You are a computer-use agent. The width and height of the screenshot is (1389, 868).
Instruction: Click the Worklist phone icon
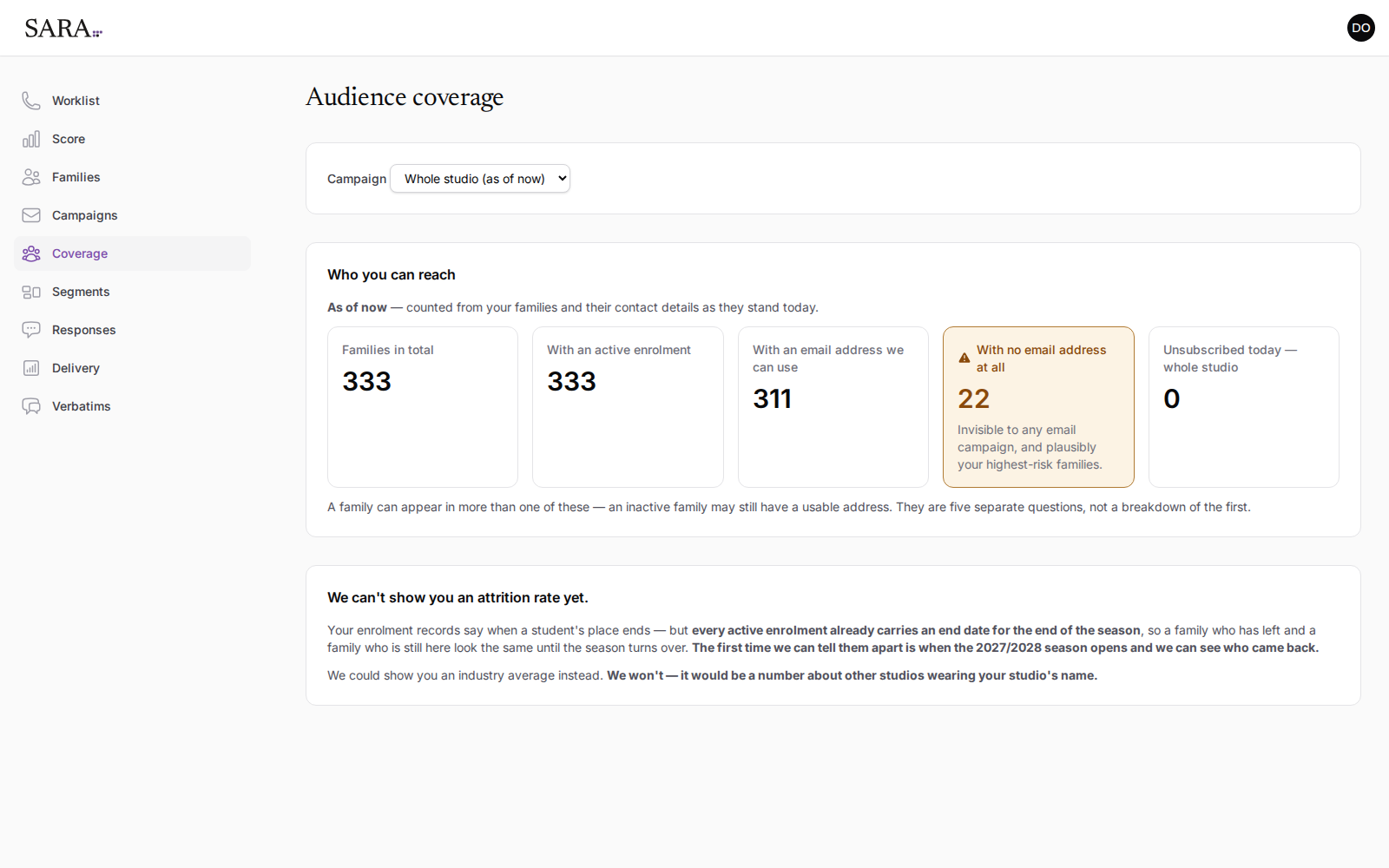coord(31,101)
